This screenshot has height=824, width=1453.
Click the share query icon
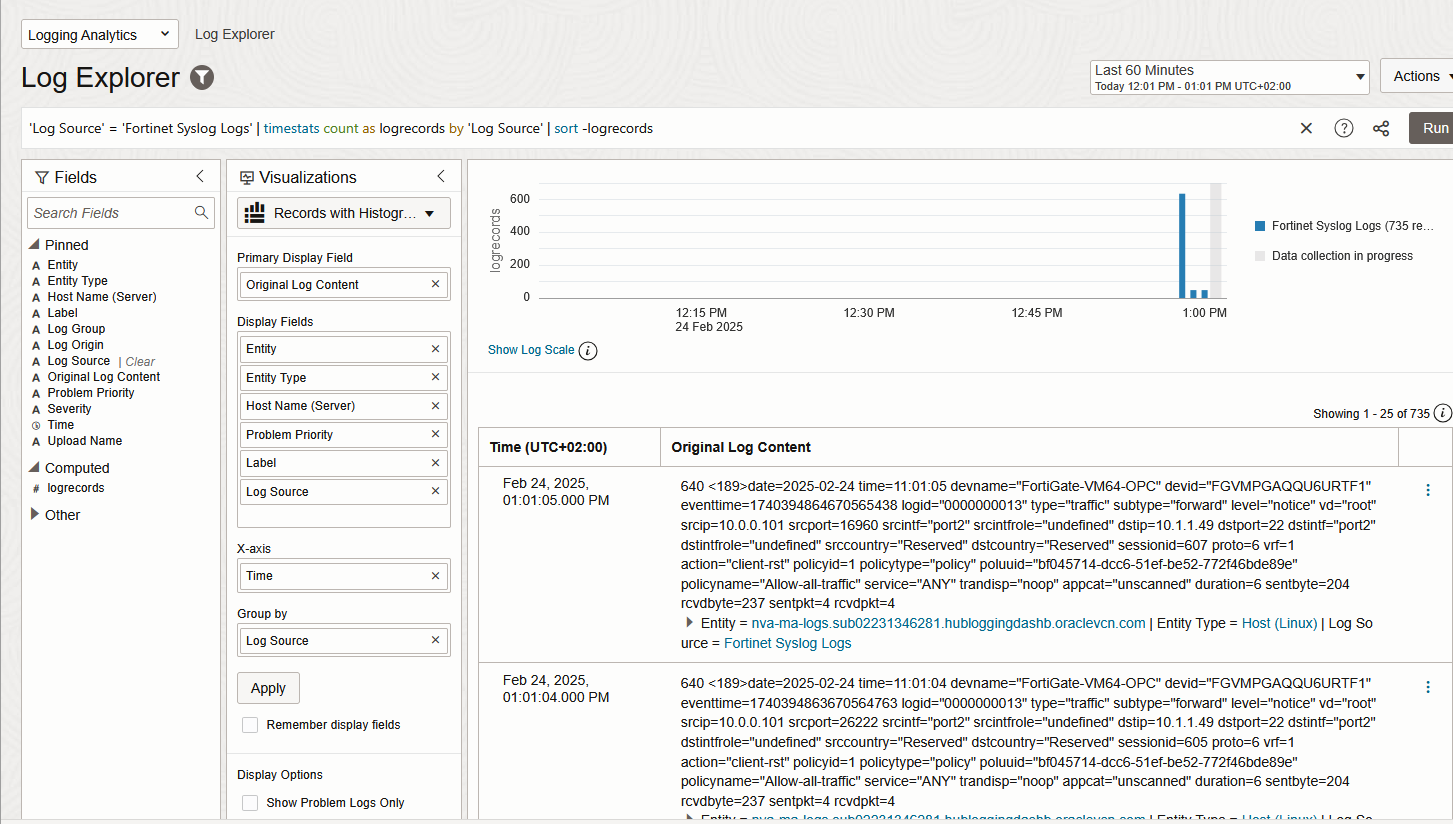[1381, 128]
